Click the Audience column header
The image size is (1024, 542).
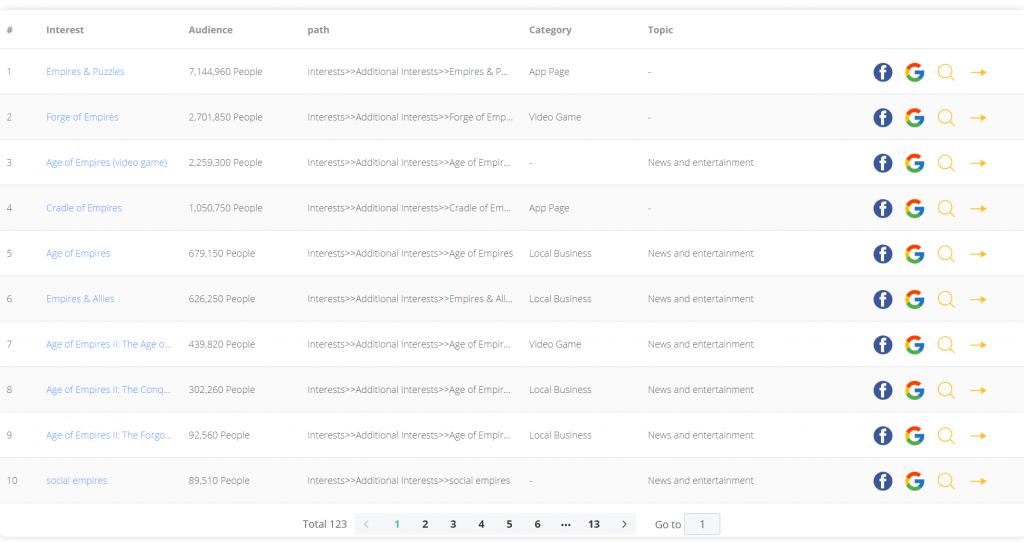210,29
